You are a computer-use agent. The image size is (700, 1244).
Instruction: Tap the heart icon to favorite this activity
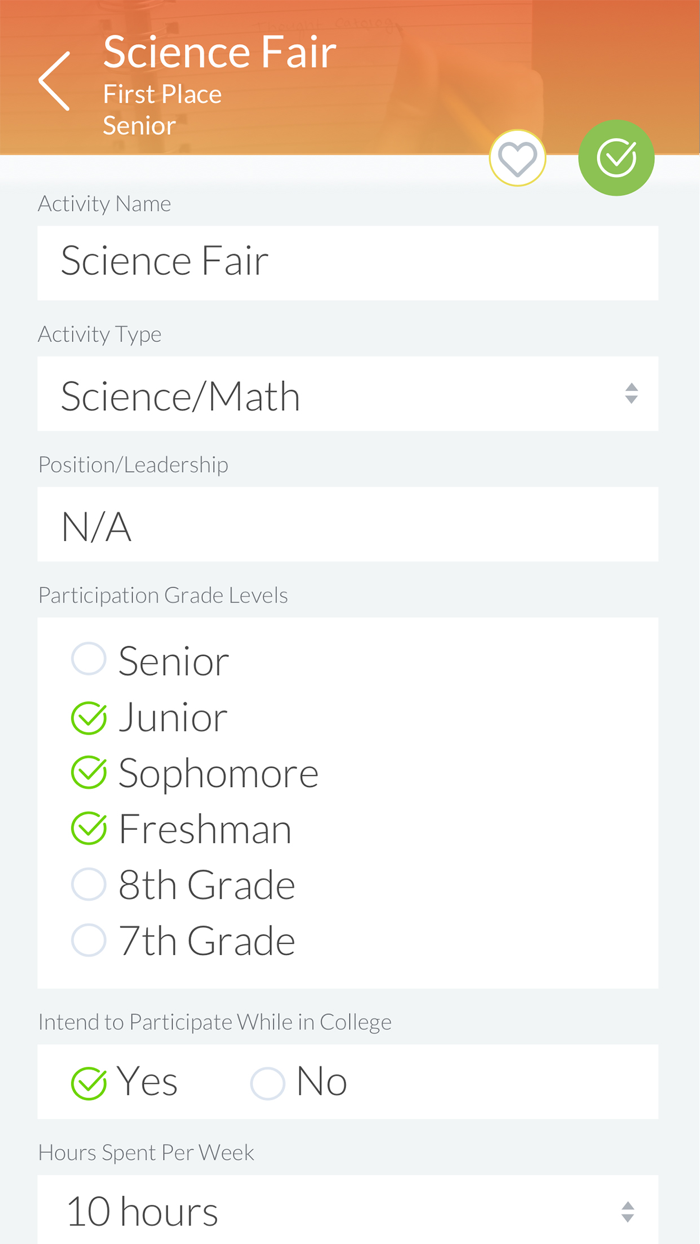(517, 157)
